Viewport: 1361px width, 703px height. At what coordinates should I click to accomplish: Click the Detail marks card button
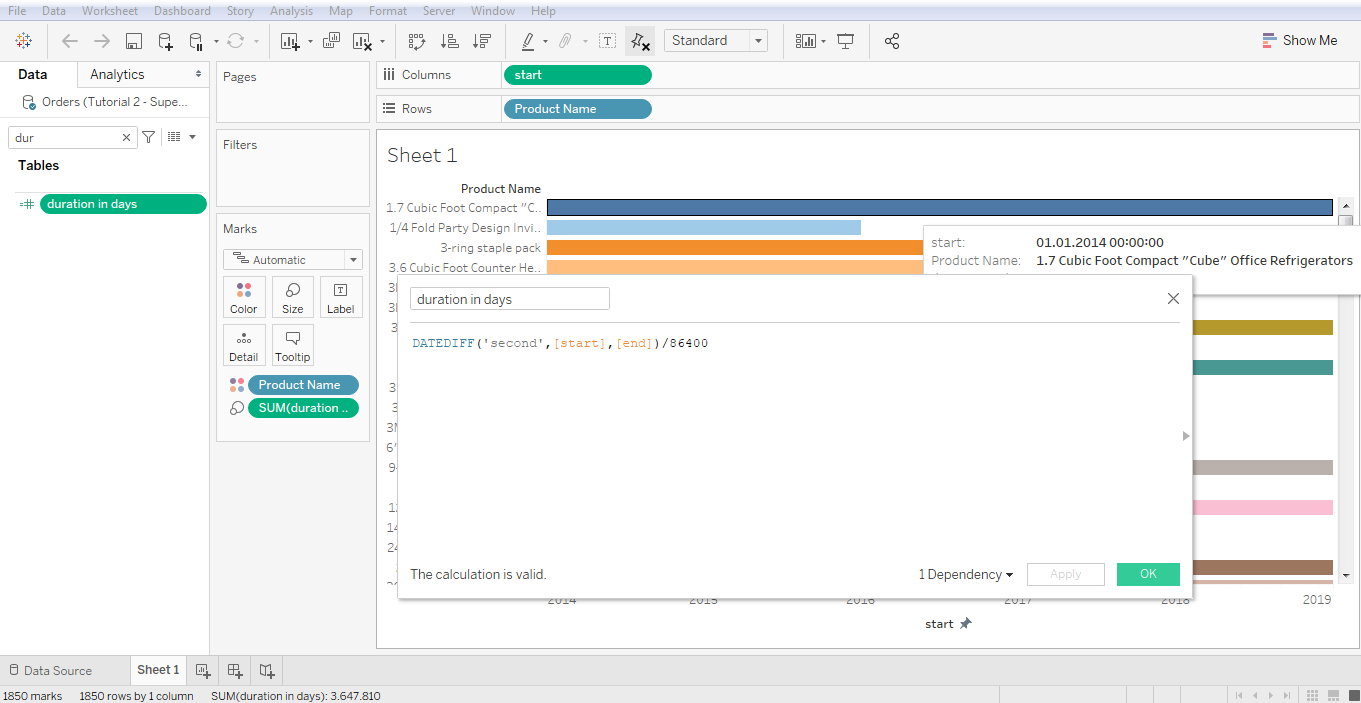[244, 345]
